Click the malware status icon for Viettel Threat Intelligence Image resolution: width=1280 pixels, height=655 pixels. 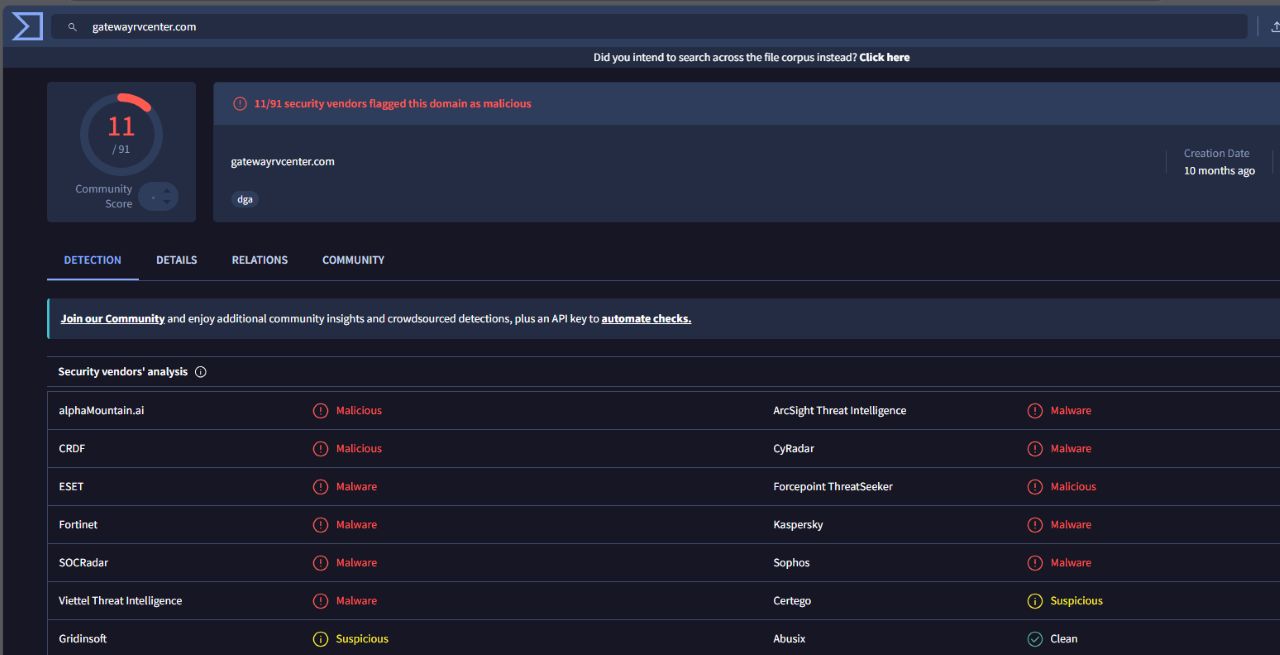point(320,601)
